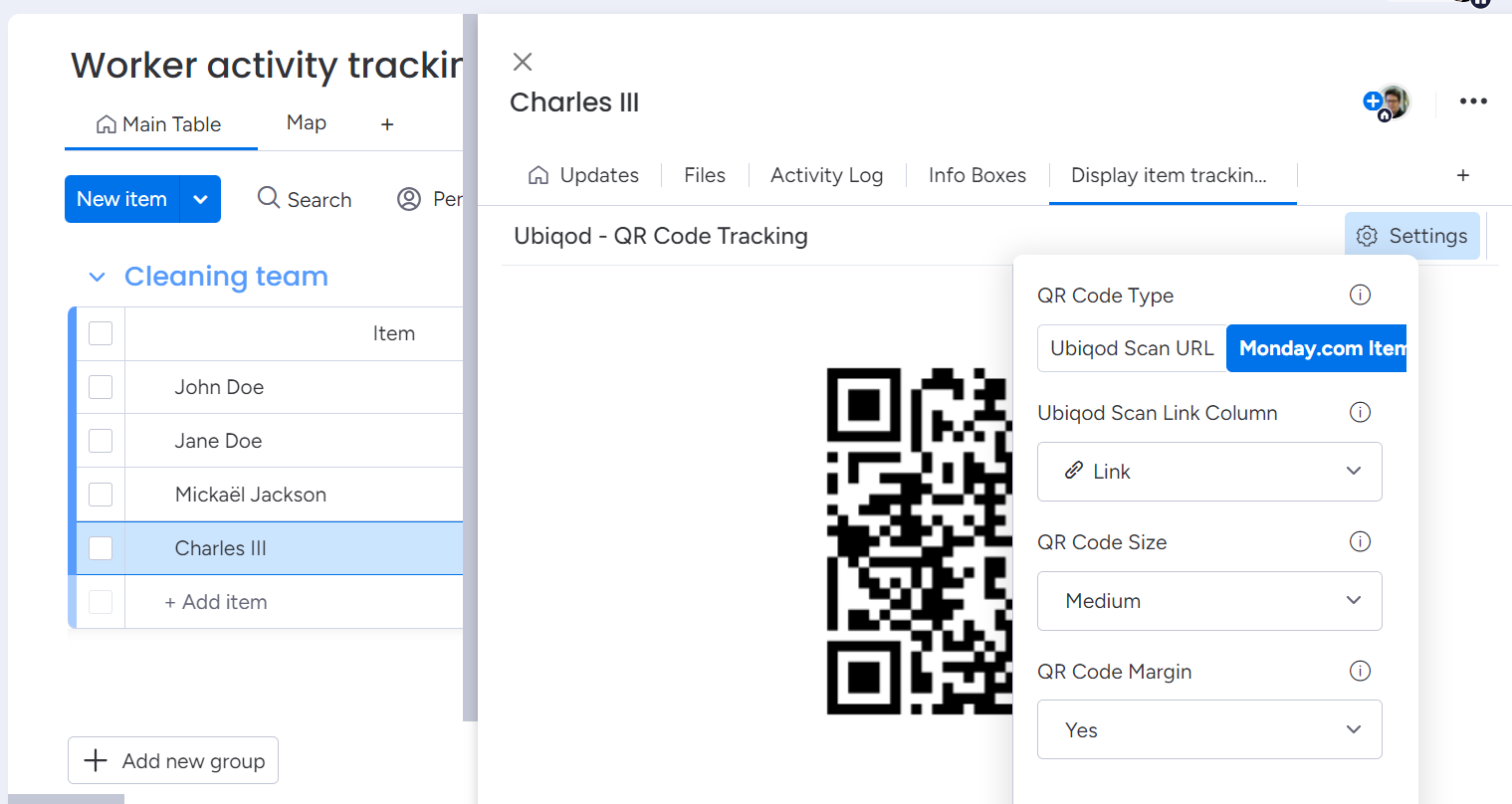Select Ubiqod Scan URL code type
1512x804 pixels.
pyautogui.click(x=1132, y=348)
